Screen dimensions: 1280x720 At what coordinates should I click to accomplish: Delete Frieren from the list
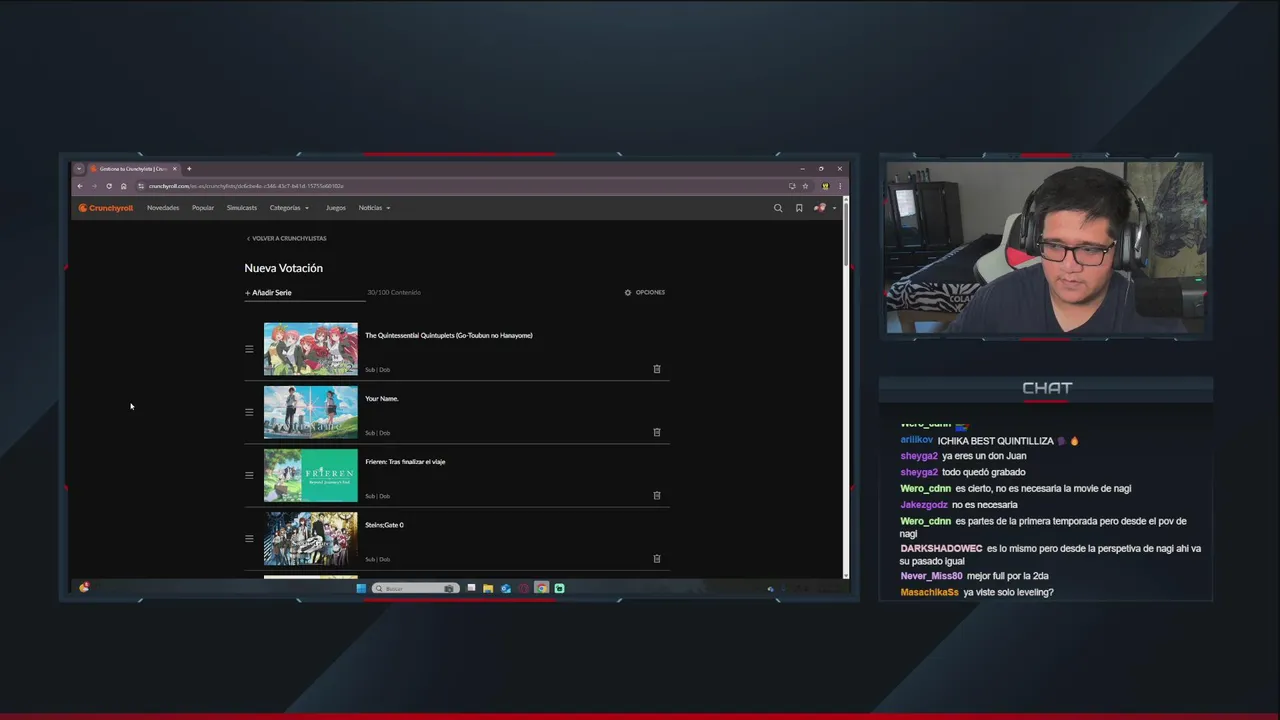657,495
